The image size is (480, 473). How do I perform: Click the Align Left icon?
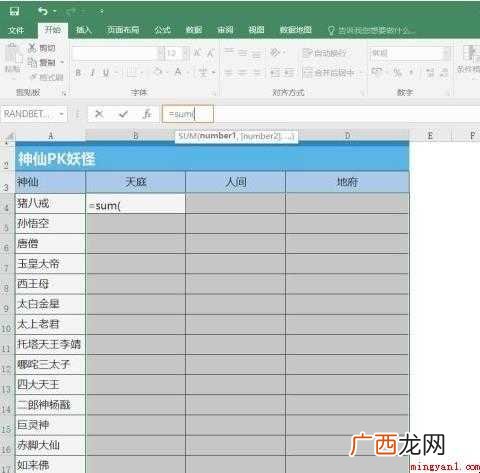(x=229, y=73)
